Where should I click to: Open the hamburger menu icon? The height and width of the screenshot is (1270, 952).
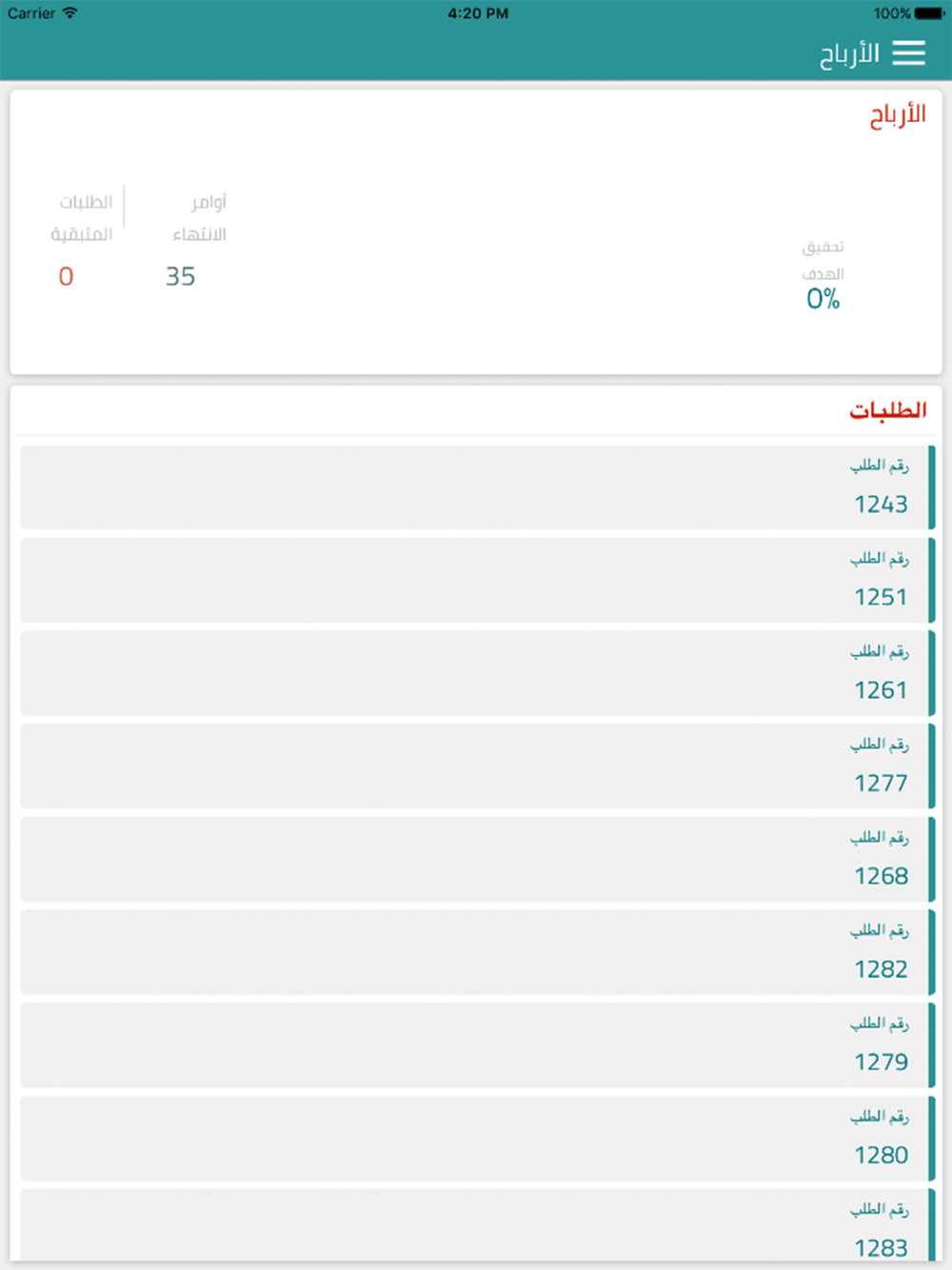(908, 53)
